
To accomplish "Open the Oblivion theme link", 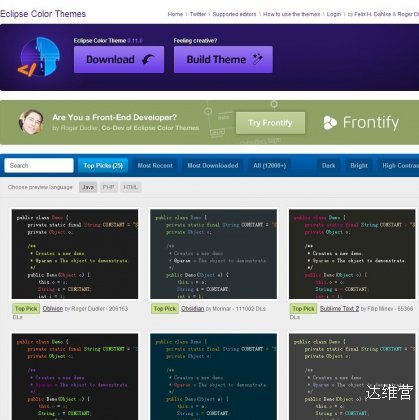I will coord(53,309).
